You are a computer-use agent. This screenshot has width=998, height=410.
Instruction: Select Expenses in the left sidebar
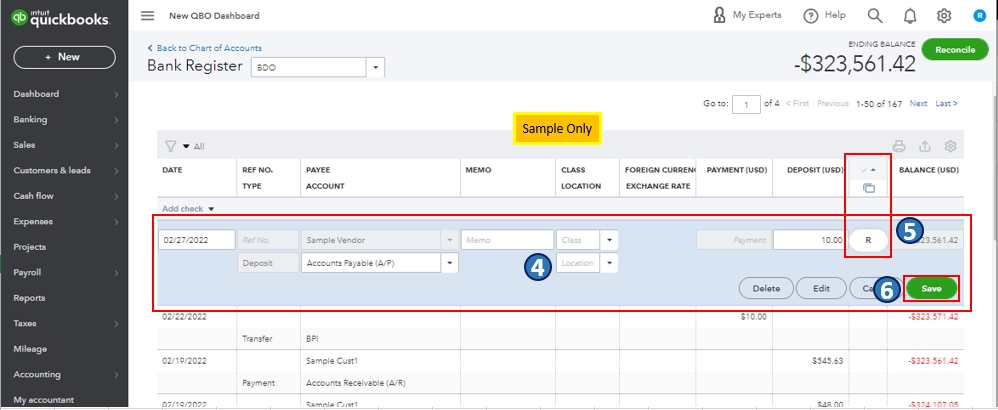point(34,221)
